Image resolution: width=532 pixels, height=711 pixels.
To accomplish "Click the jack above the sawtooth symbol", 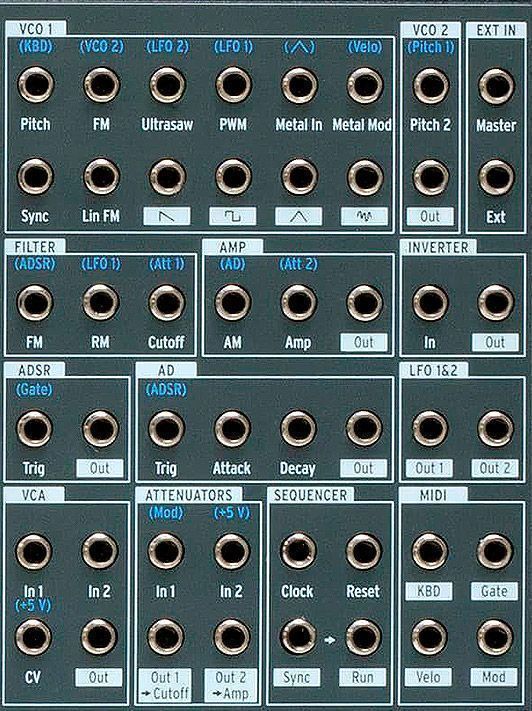I will [x=167, y=176].
